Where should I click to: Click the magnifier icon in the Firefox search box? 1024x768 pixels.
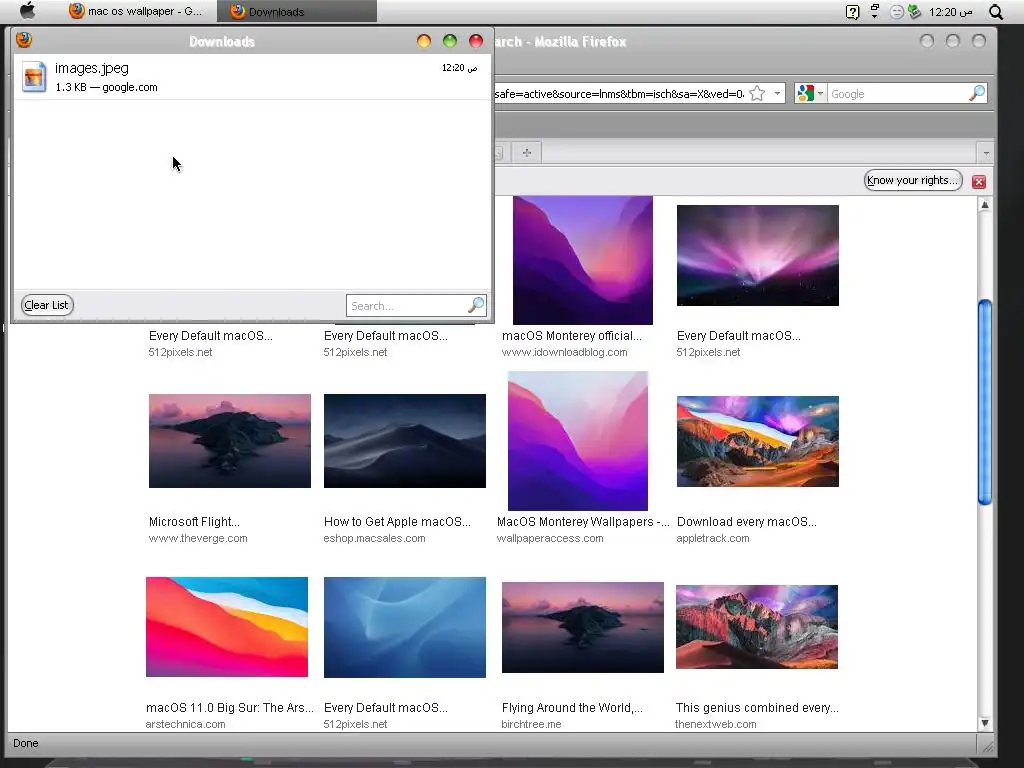tap(976, 93)
